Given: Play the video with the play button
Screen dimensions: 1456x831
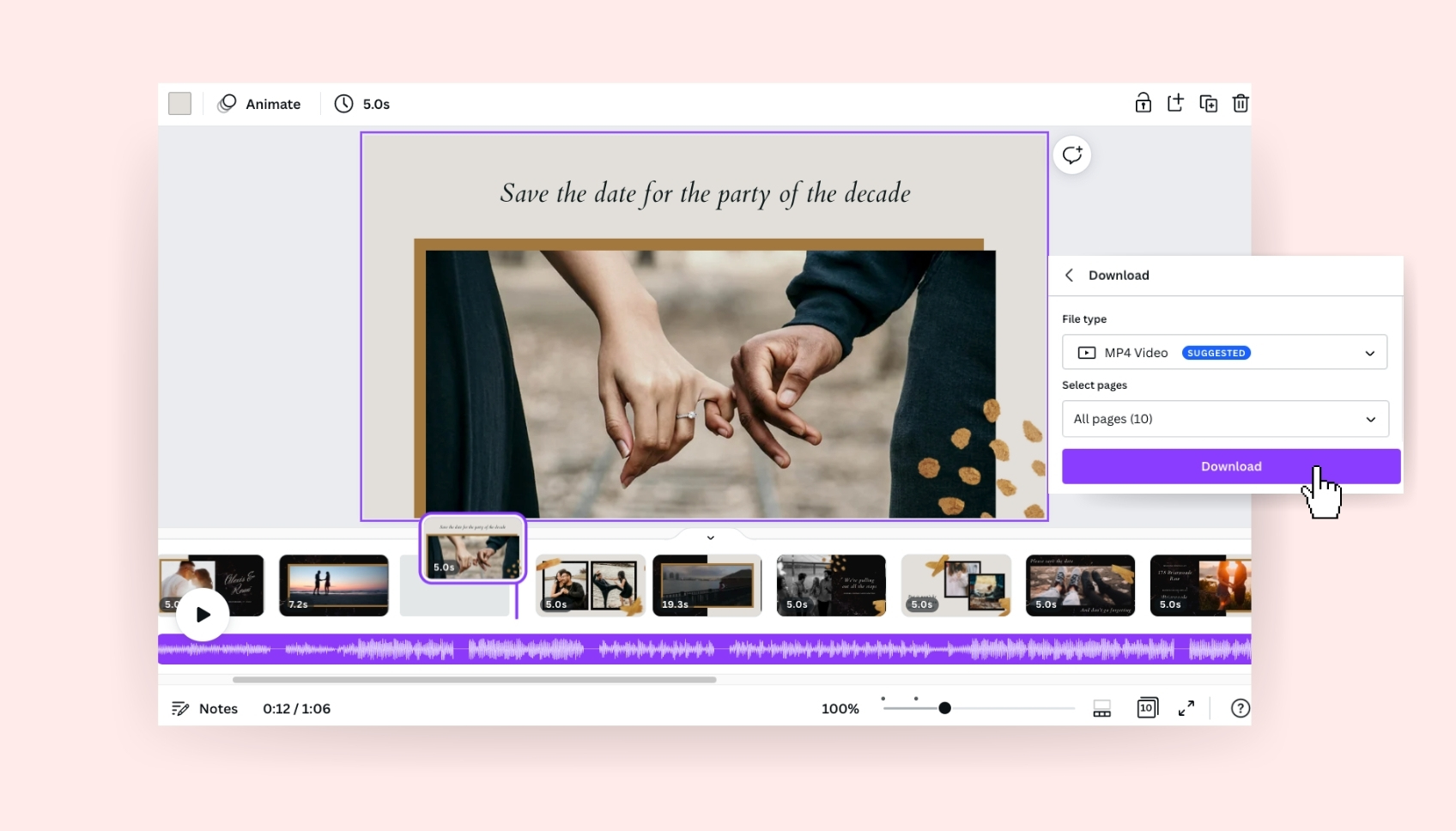Looking at the screenshot, I should coord(203,614).
